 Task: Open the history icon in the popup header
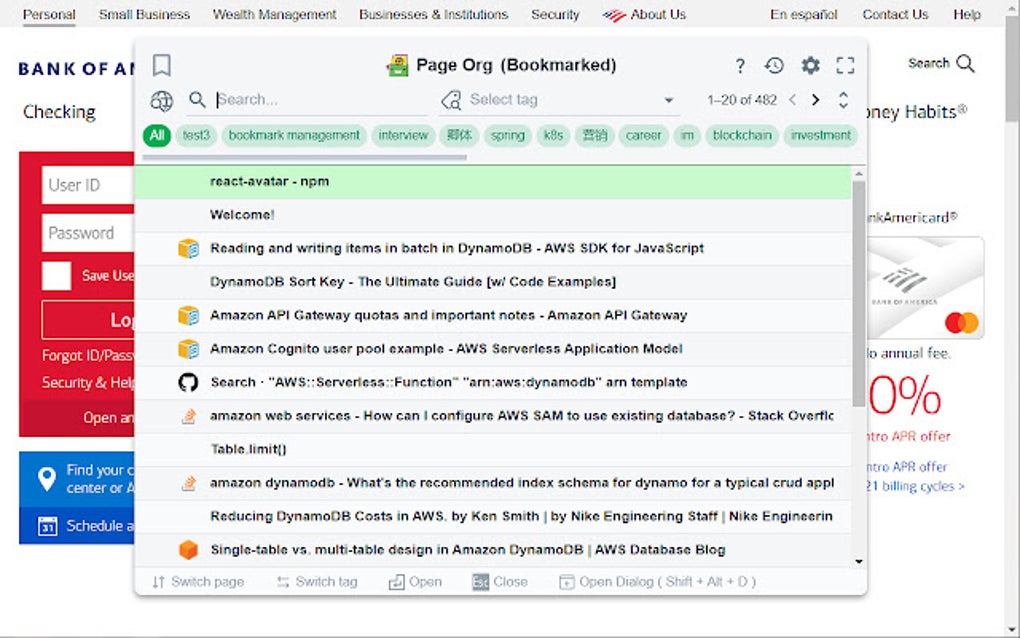click(774, 64)
